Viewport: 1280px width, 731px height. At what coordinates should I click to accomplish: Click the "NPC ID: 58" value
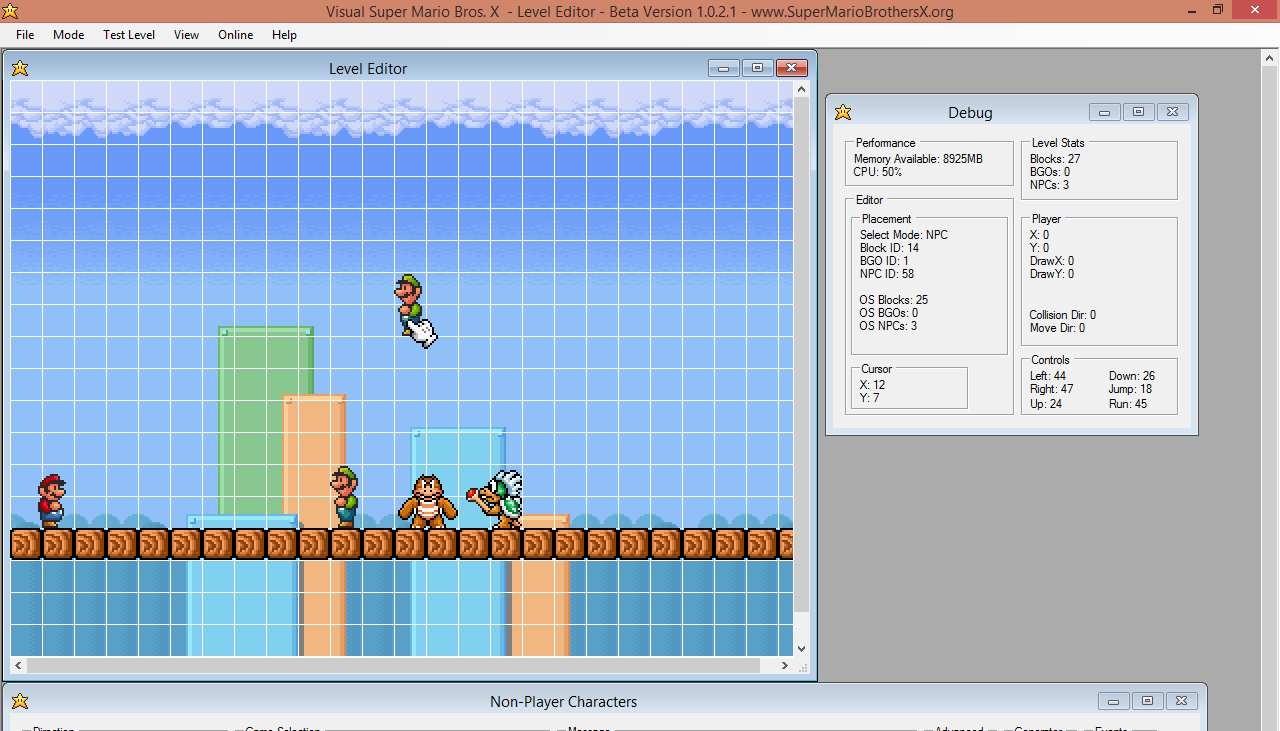887,274
